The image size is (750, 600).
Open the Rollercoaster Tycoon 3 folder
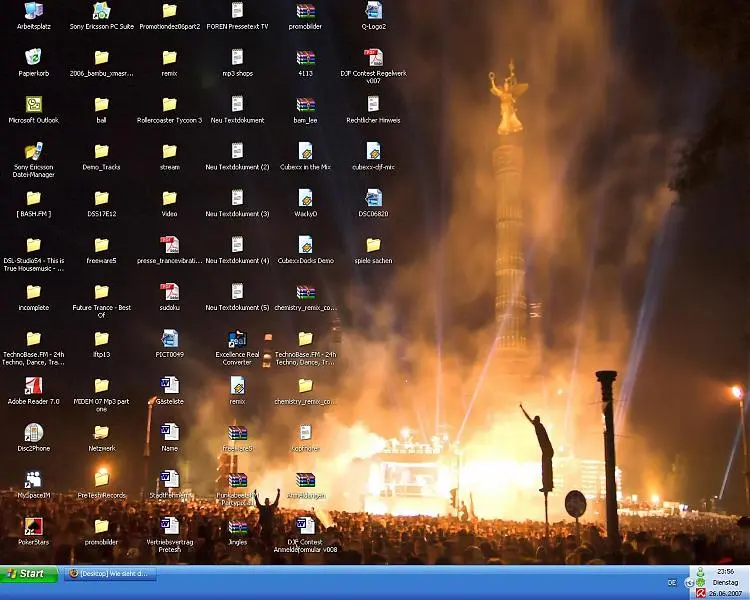[x=169, y=104]
